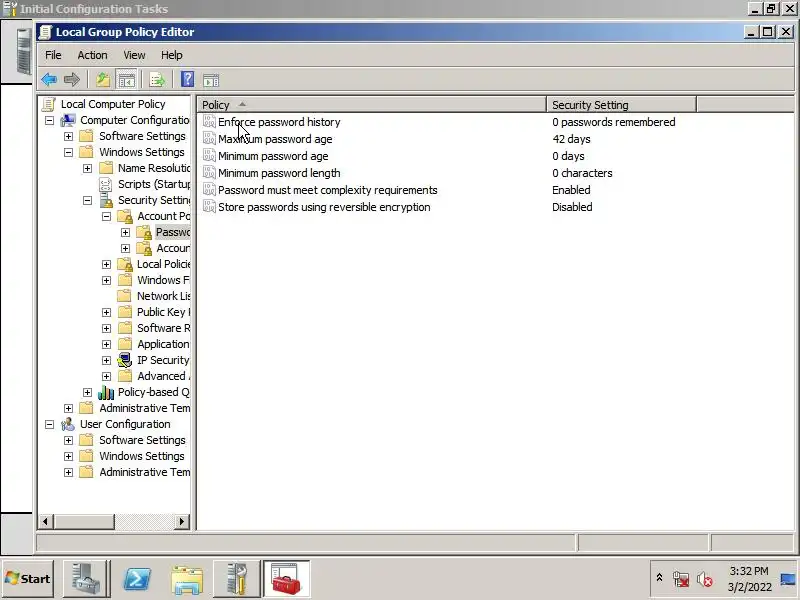Sort by Security Setting column header
Viewport: 800px width, 600px height.
tap(621, 105)
